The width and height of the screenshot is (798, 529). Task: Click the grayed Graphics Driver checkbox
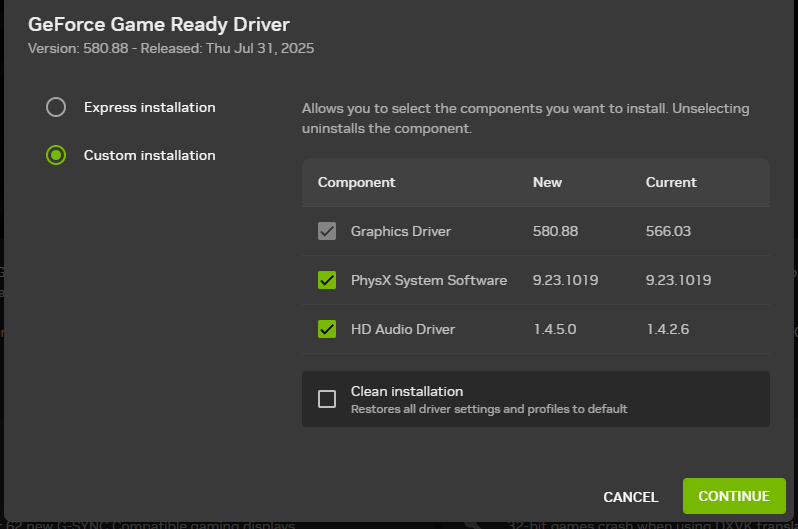coord(327,231)
